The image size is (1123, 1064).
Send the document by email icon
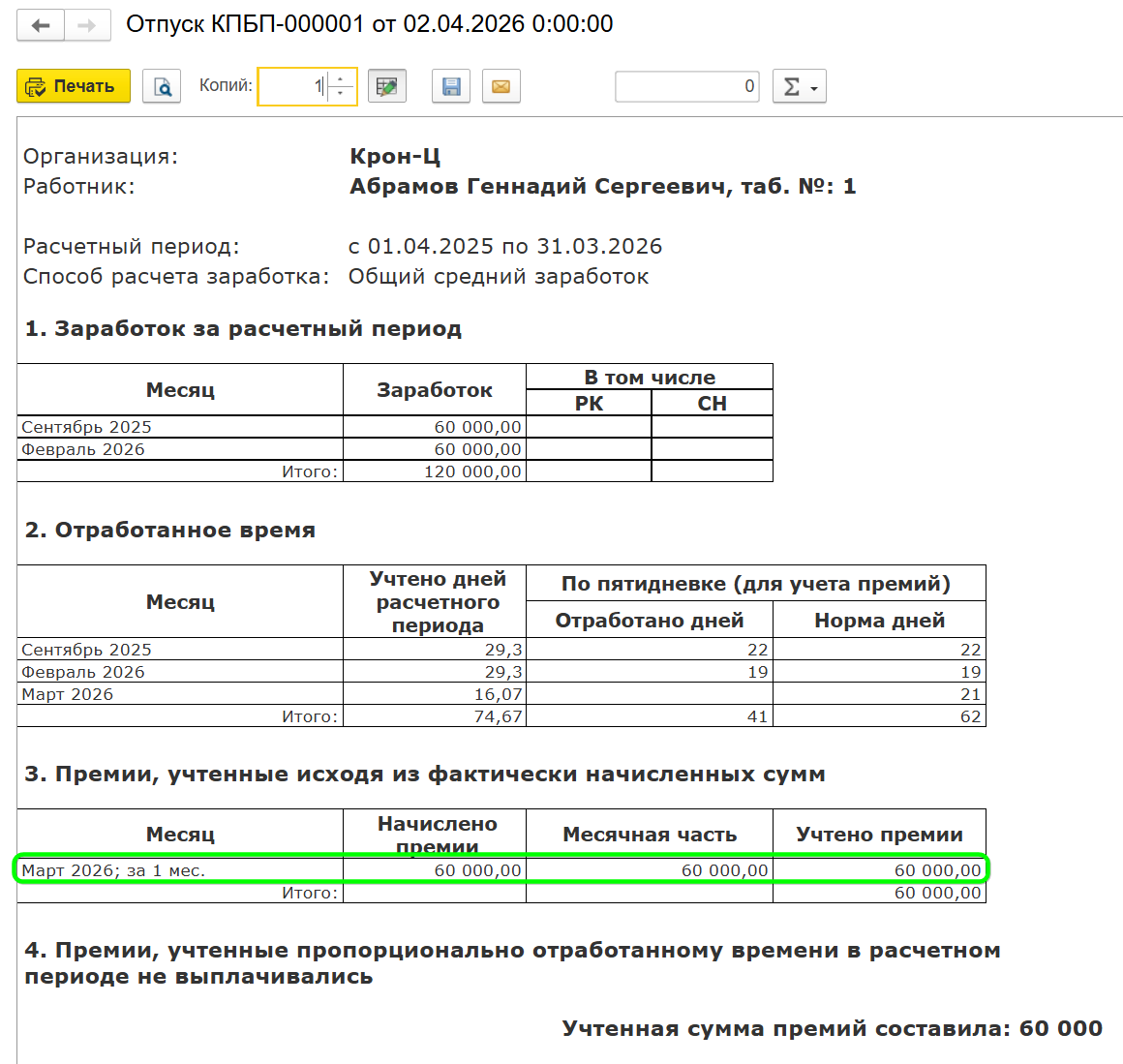tap(501, 86)
